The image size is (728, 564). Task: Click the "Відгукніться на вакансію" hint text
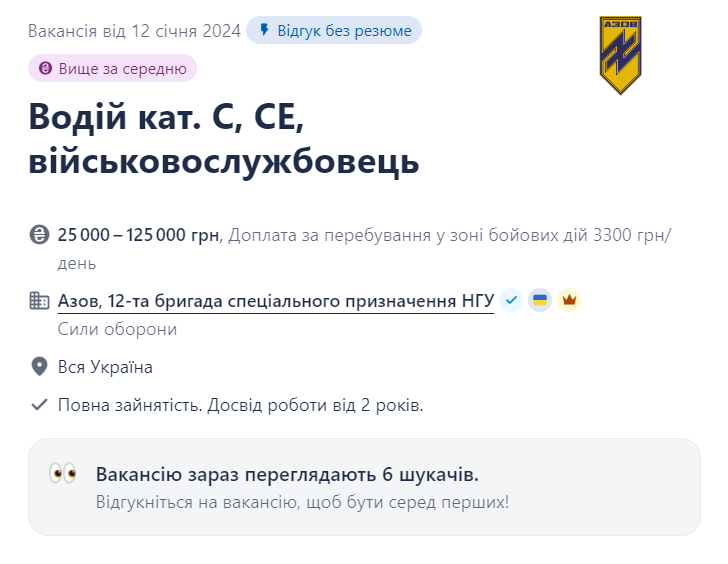[302, 501]
